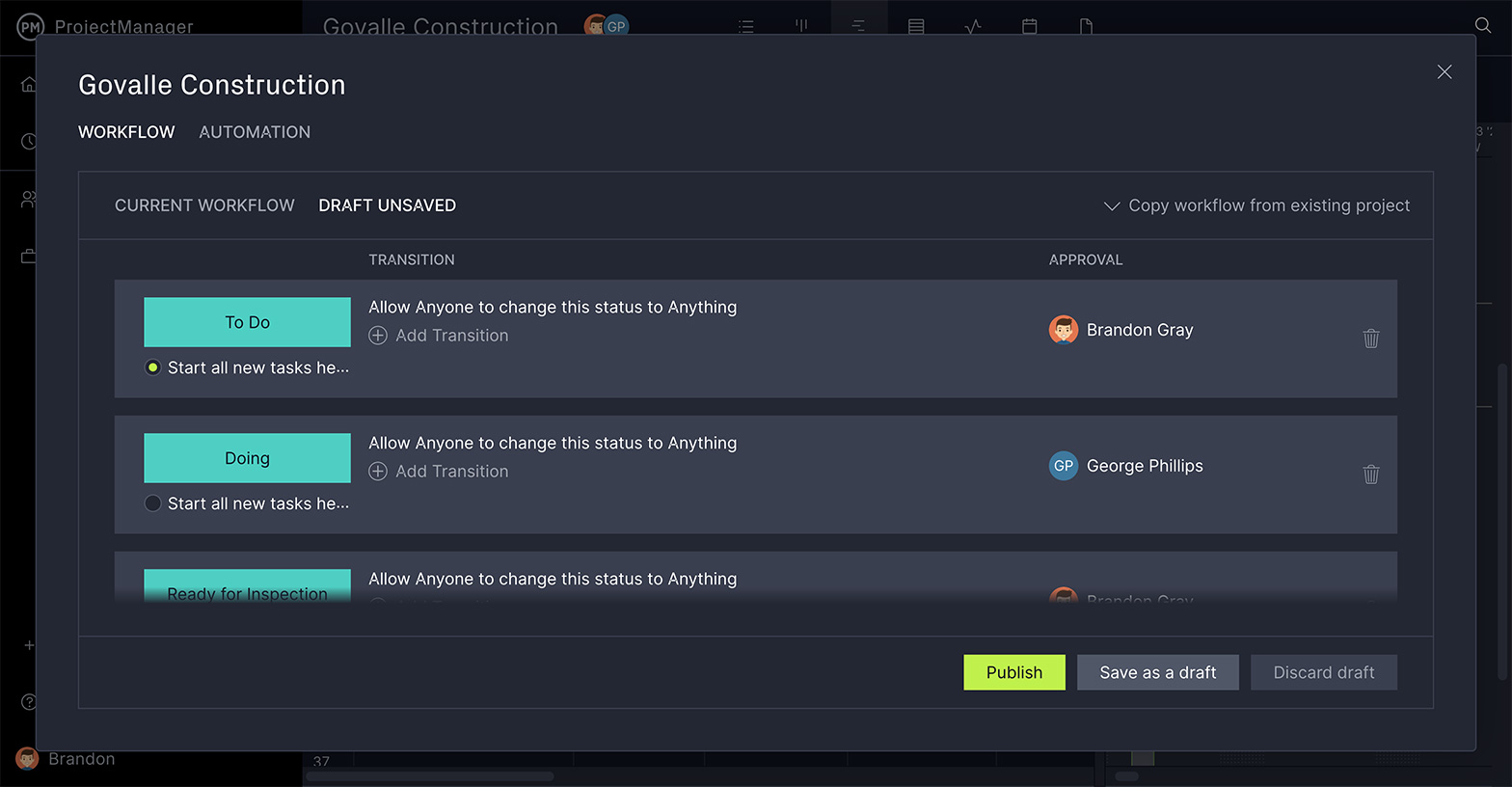1512x787 pixels.
Task: Select To Do as the starting status
Action: click(x=152, y=367)
